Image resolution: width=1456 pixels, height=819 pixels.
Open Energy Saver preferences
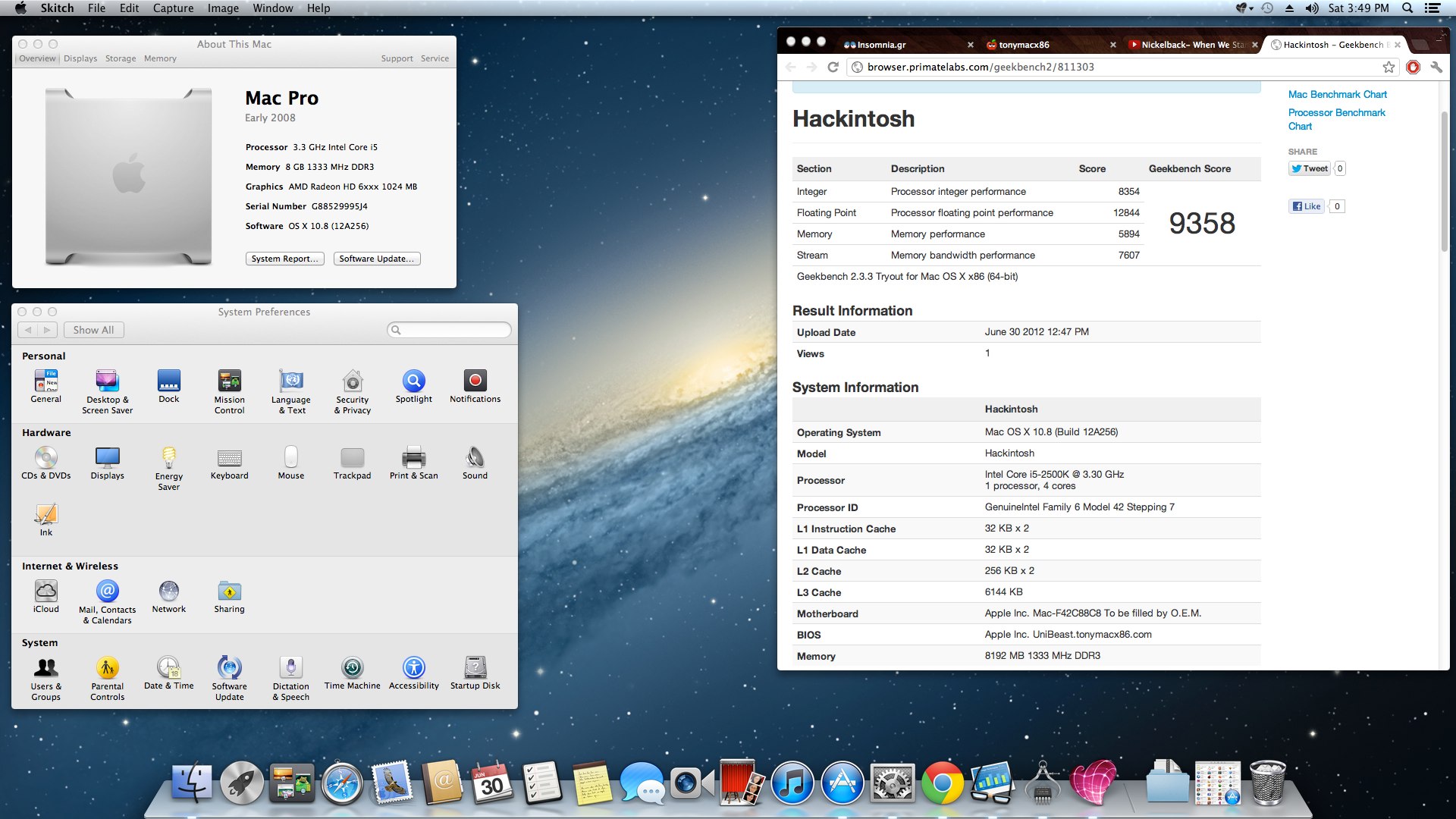coord(169,468)
